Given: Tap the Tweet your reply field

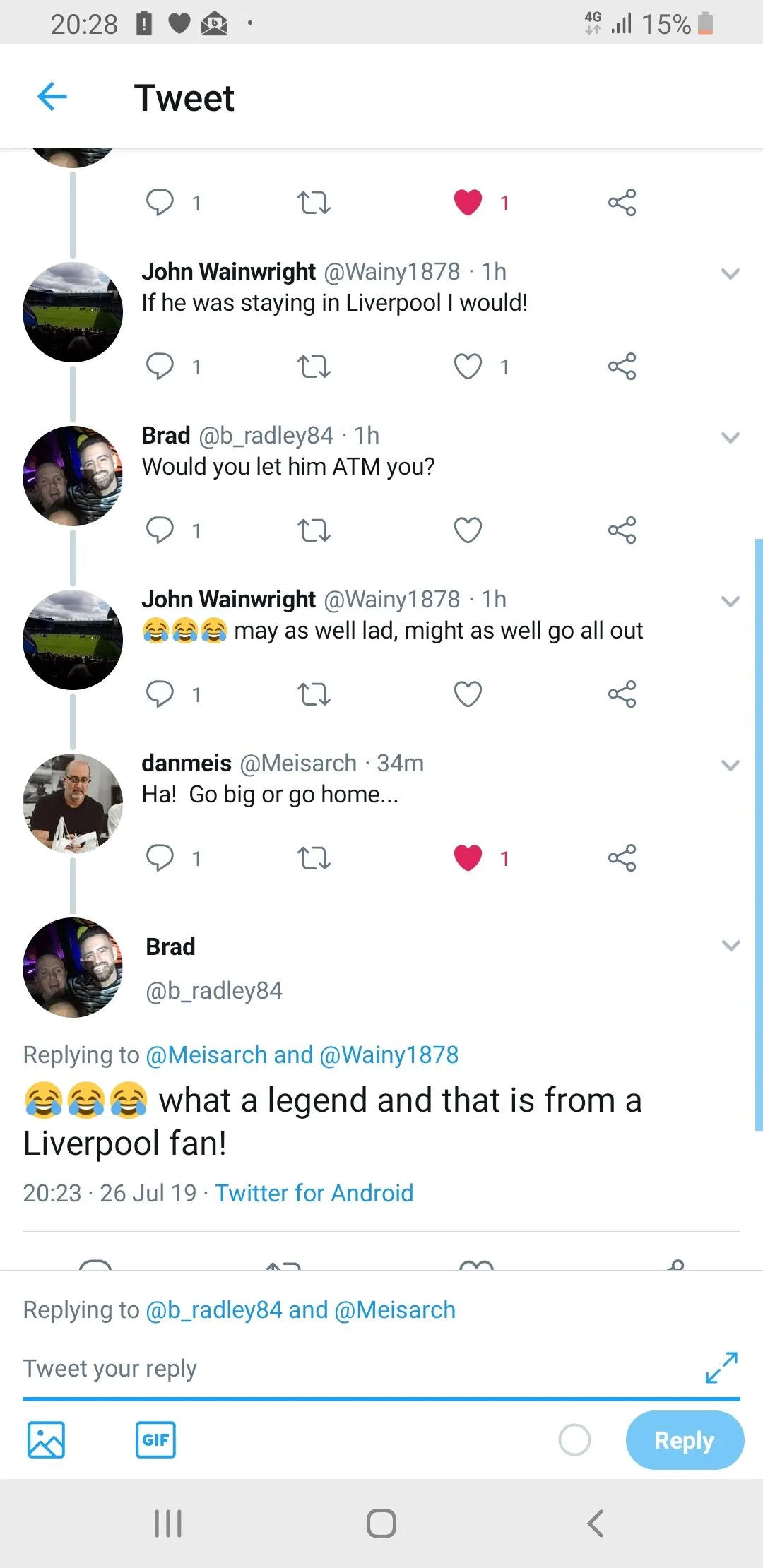Looking at the screenshot, I should (283, 1368).
